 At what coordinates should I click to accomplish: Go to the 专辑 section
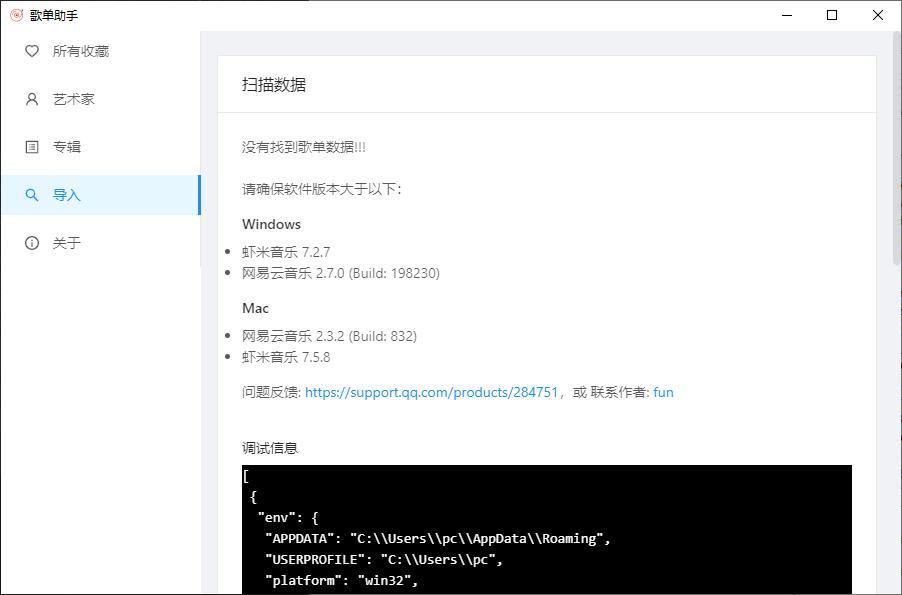click(x=101, y=147)
